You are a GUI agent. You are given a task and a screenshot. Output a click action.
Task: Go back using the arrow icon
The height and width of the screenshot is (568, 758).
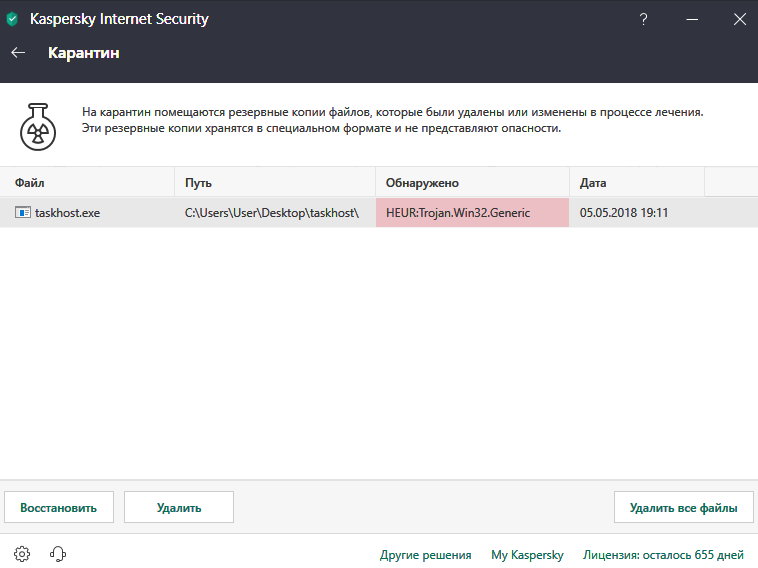click(x=18, y=52)
